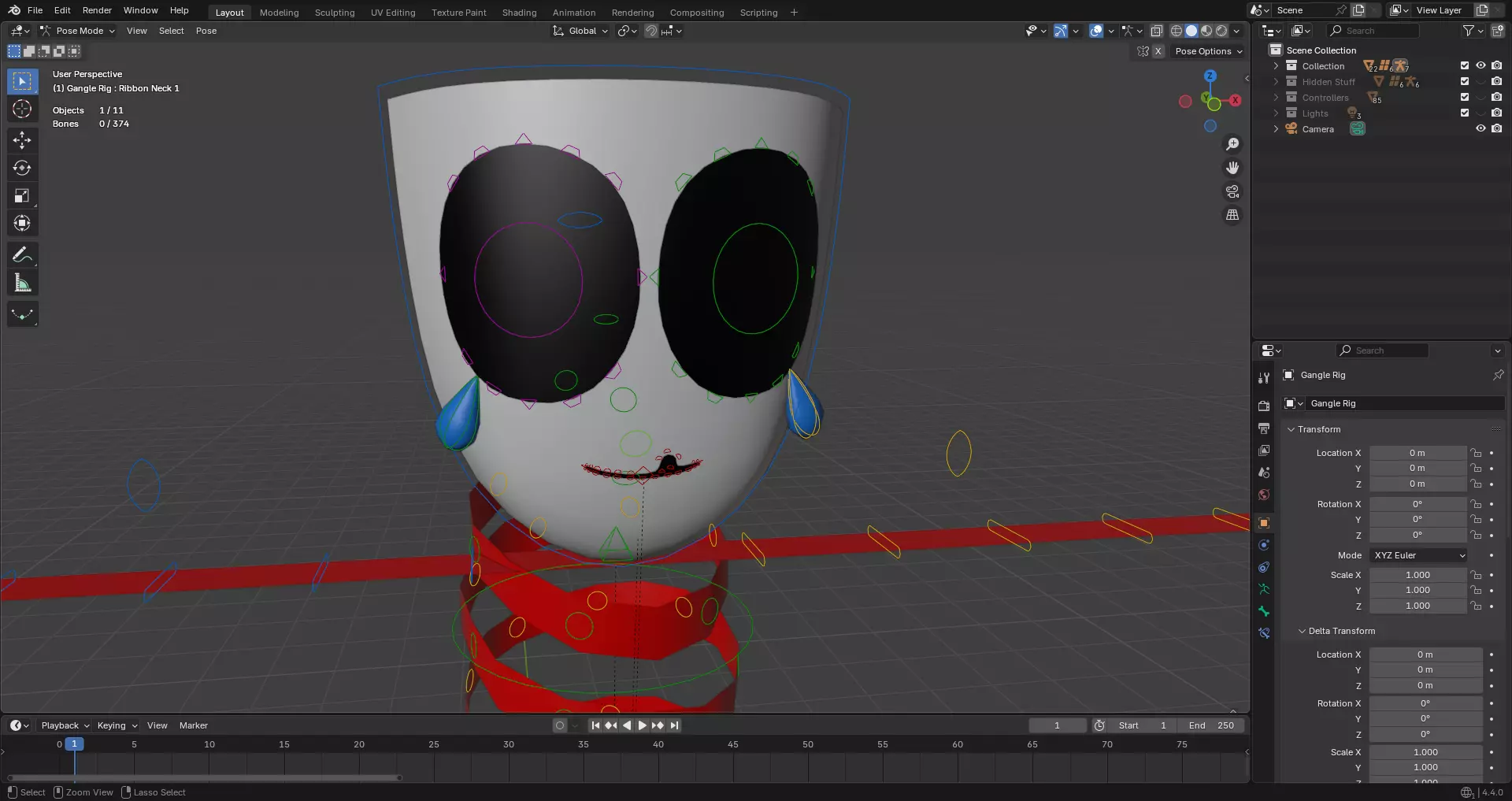The image size is (1512, 801).
Task: Open the Armature data properties tab
Action: pyautogui.click(x=1264, y=589)
